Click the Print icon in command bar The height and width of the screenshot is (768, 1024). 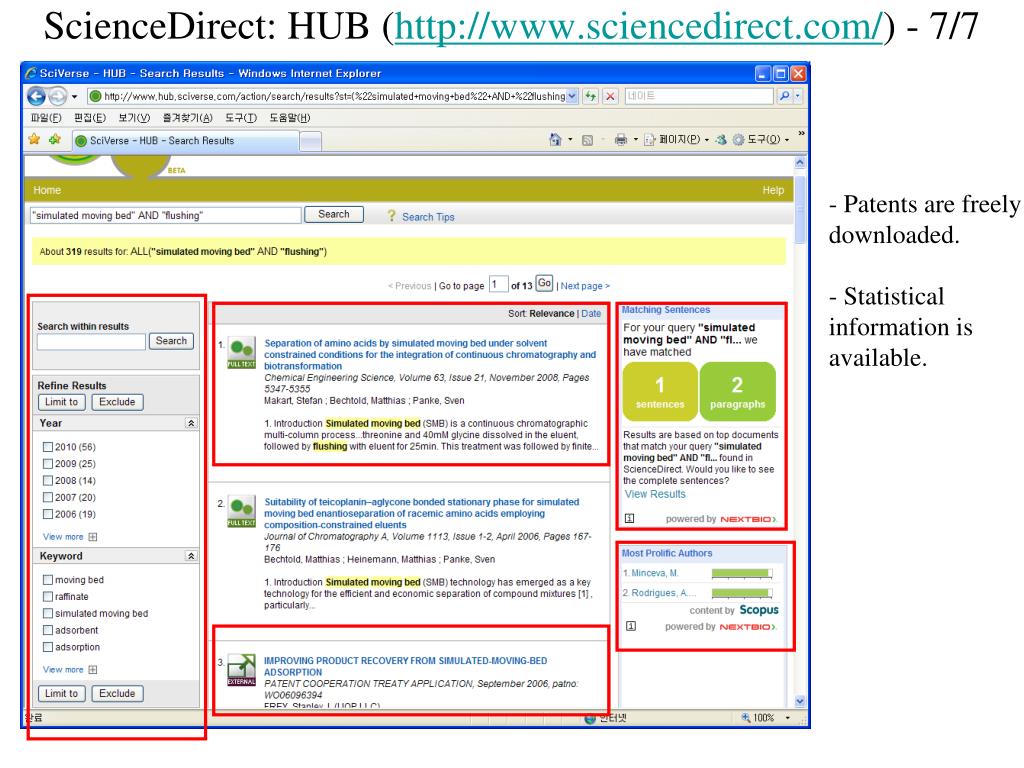coord(620,140)
